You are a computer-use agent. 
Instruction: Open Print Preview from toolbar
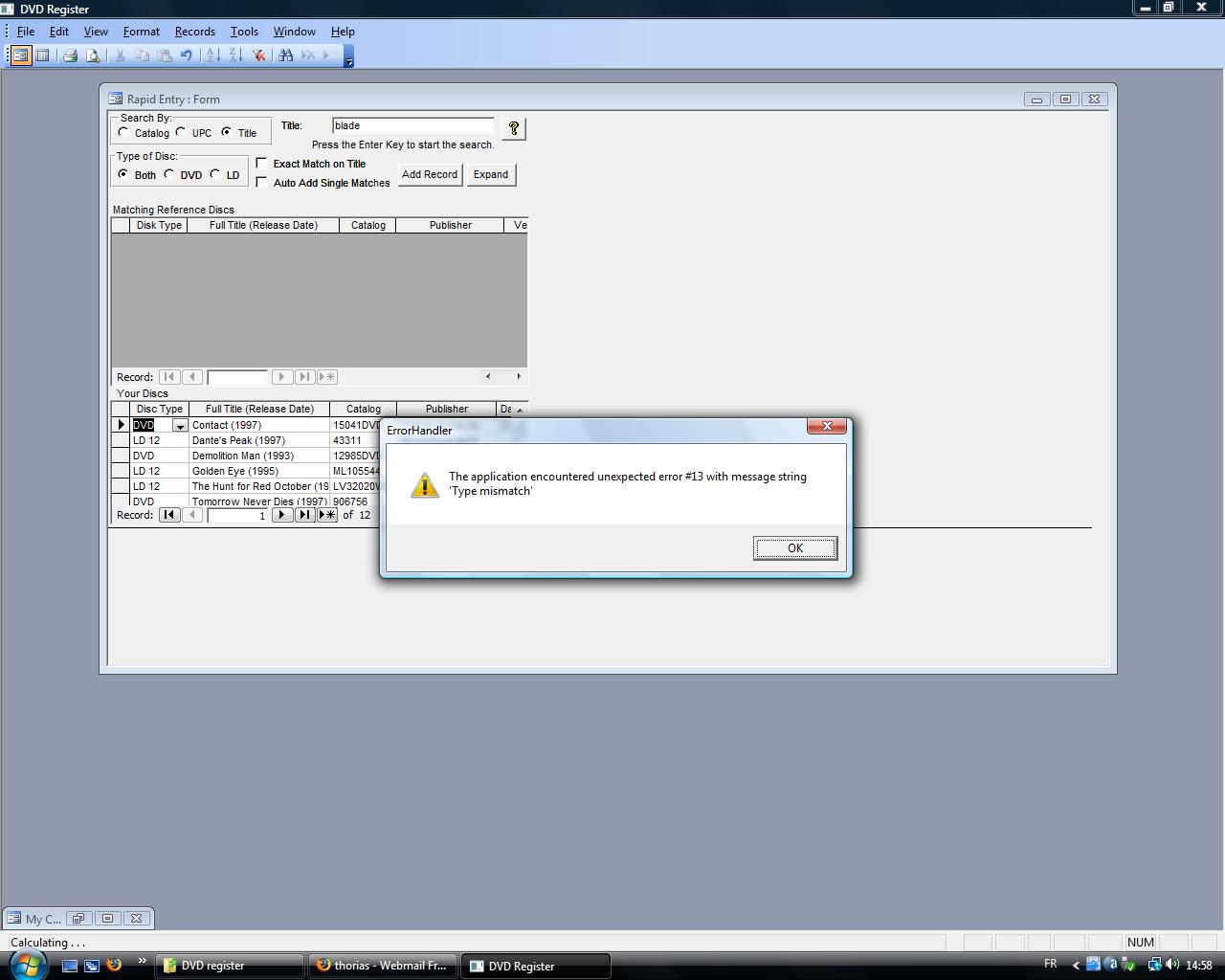pos(93,56)
